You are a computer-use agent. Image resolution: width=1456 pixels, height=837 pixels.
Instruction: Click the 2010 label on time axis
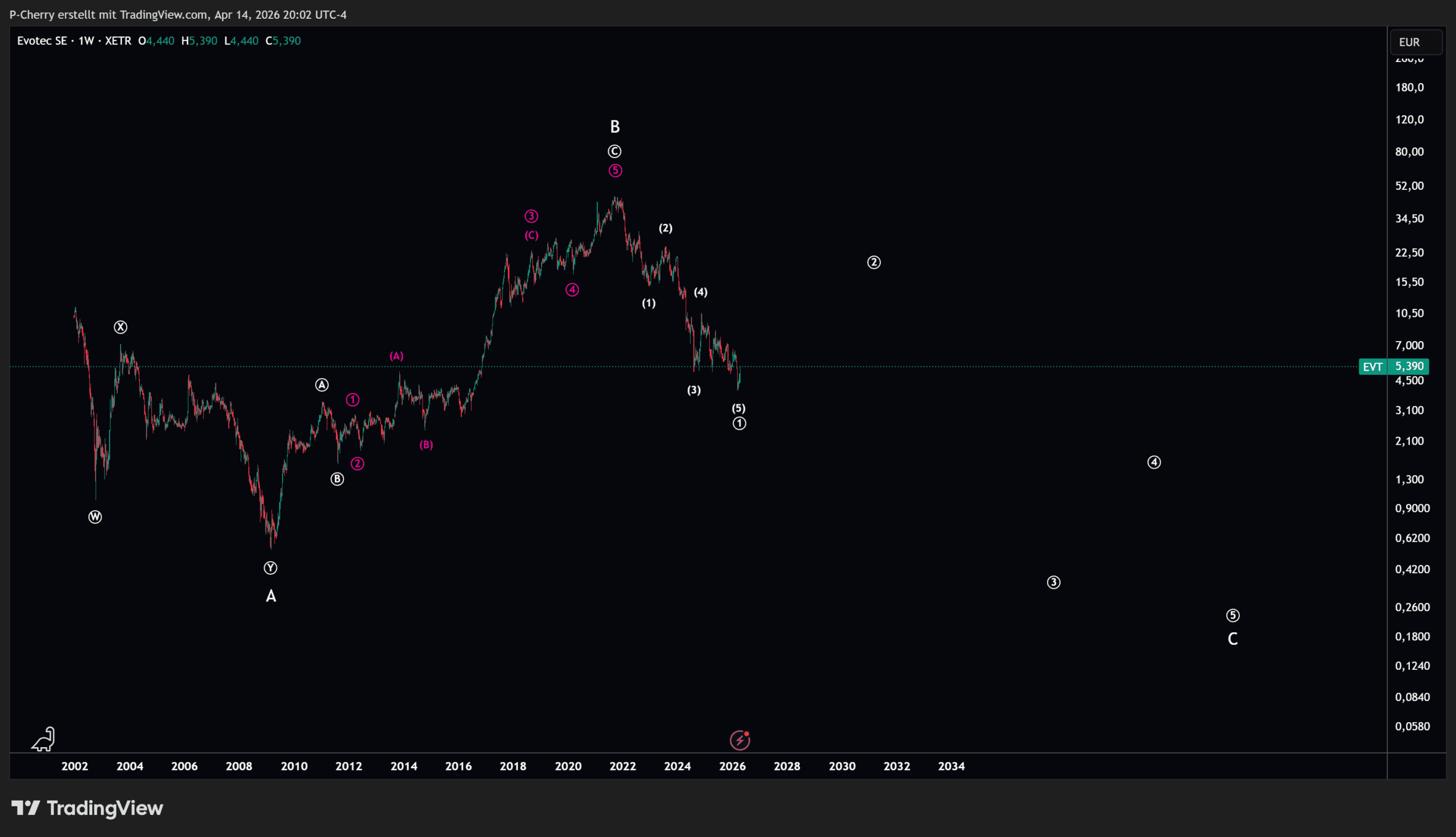293,766
